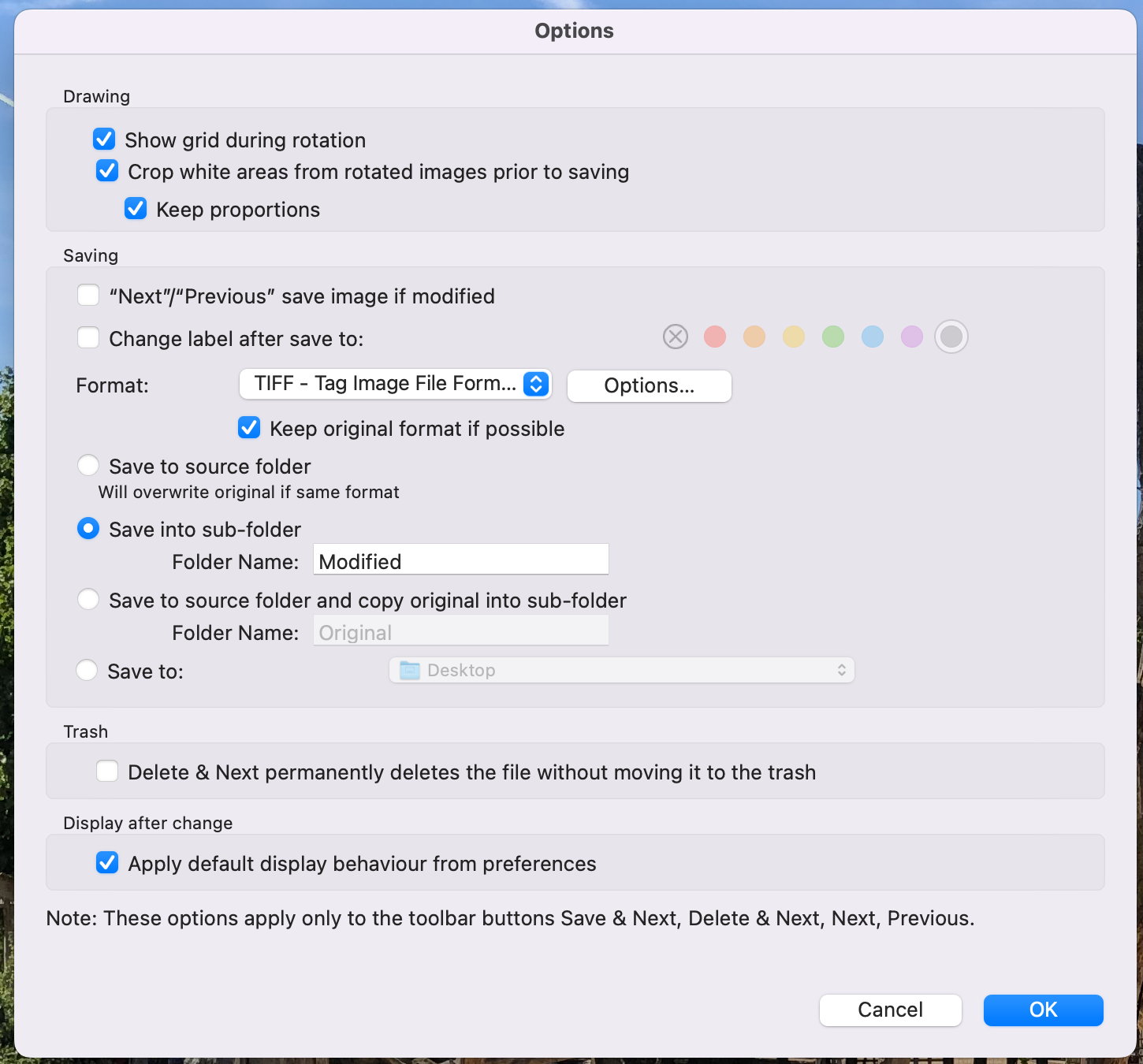Open the Format dropdown showing TIFF
The image size is (1143, 1064).
coord(395,384)
